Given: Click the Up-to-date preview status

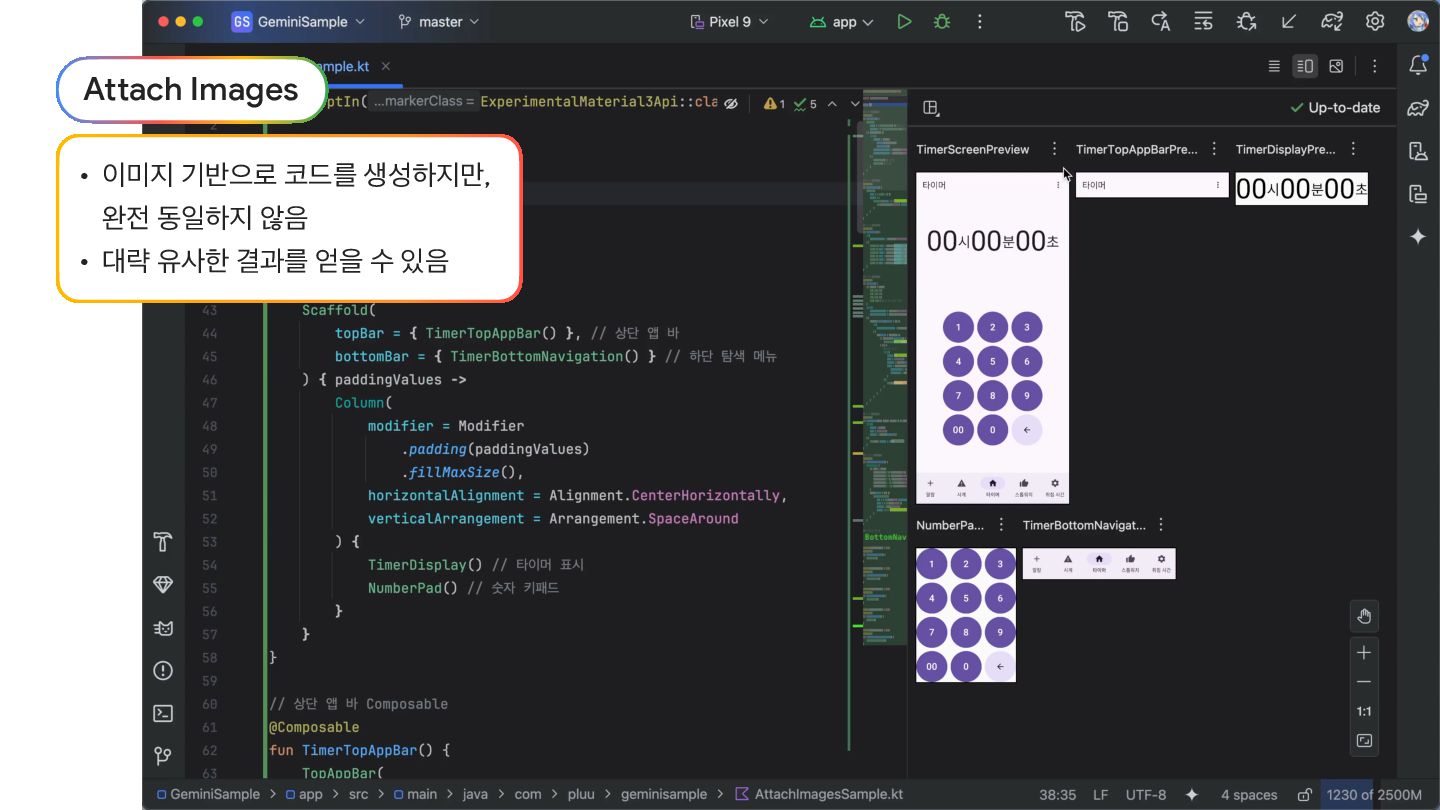Looking at the screenshot, I should coord(1335,108).
